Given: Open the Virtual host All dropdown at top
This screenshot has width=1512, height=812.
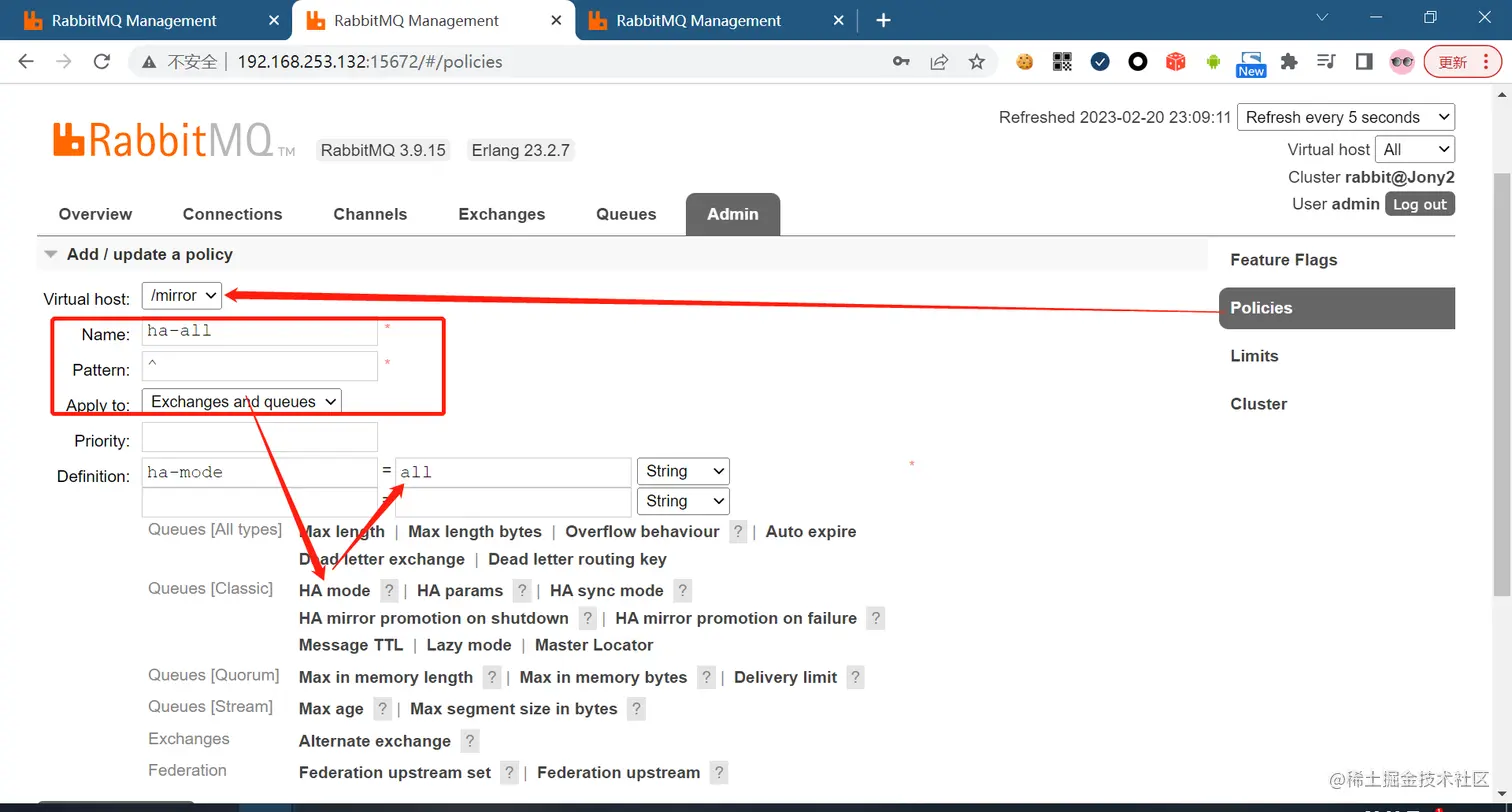Looking at the screenshot, I should coord(1415,149).
